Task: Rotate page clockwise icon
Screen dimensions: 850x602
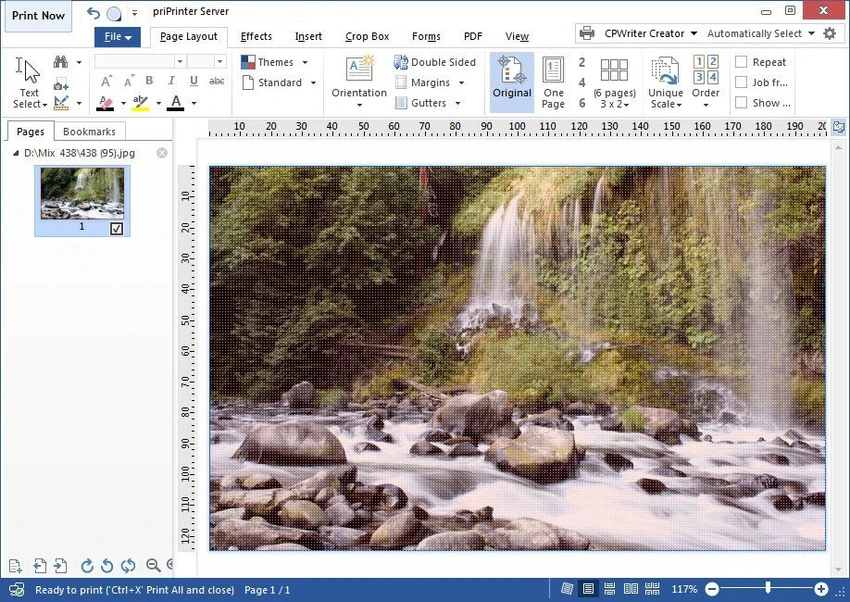Action: [x=87, y=566]
